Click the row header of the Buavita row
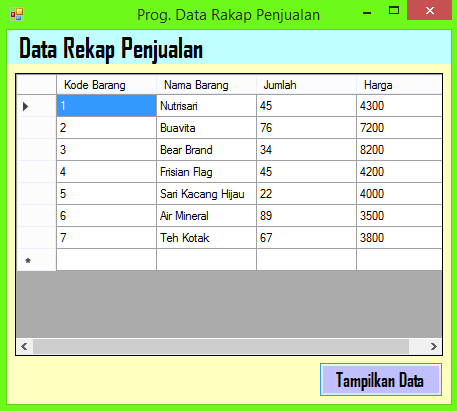Screen dimensions: 457x411 pyautogui.click(x=36, y=128)
